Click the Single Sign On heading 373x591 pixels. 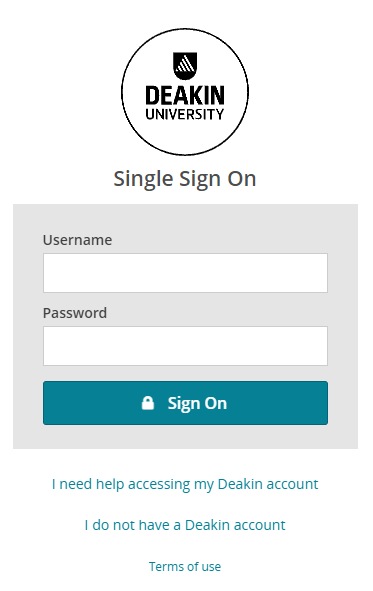click(185, 178)
